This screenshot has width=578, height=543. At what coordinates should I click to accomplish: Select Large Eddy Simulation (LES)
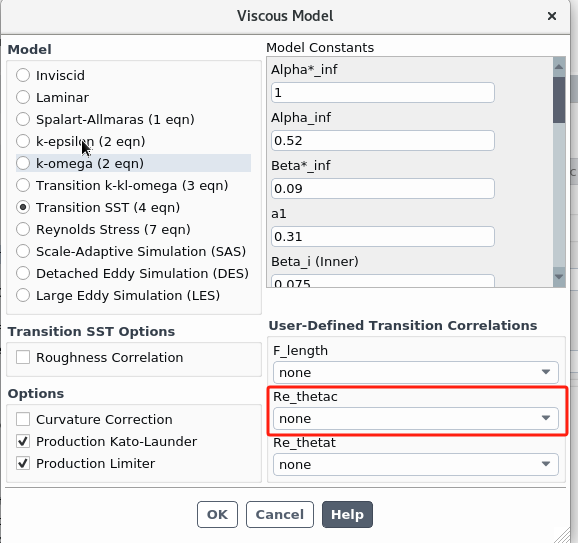pyautogui.click(x=23, y=295)
